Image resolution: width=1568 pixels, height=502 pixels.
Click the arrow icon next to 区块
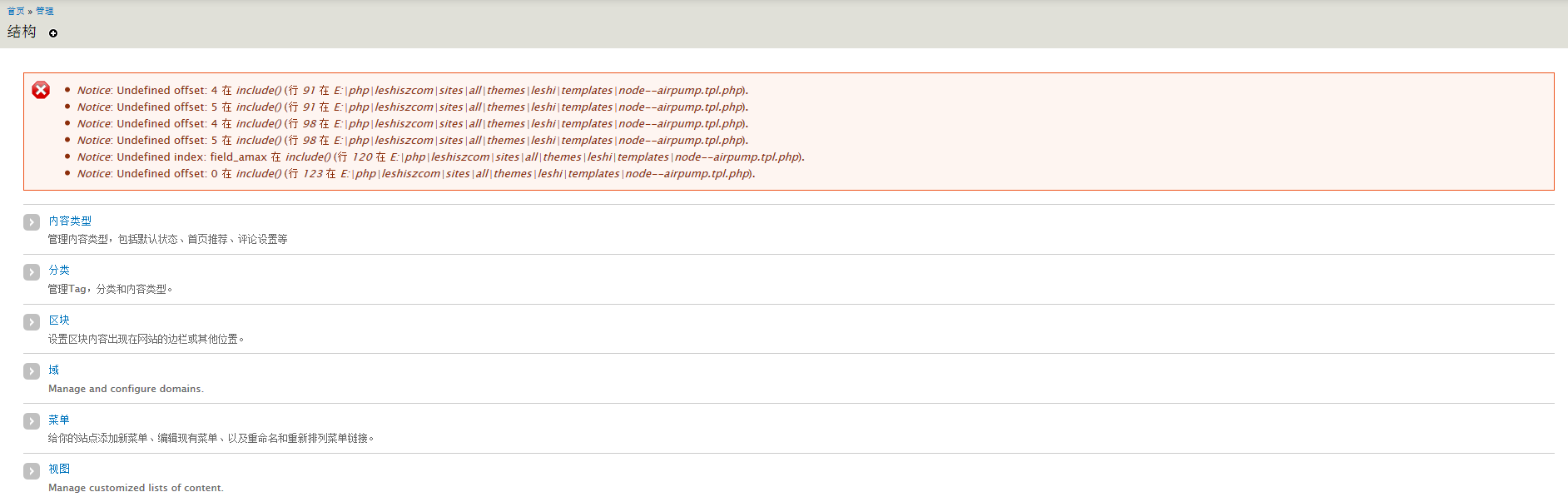pos(32,322)
